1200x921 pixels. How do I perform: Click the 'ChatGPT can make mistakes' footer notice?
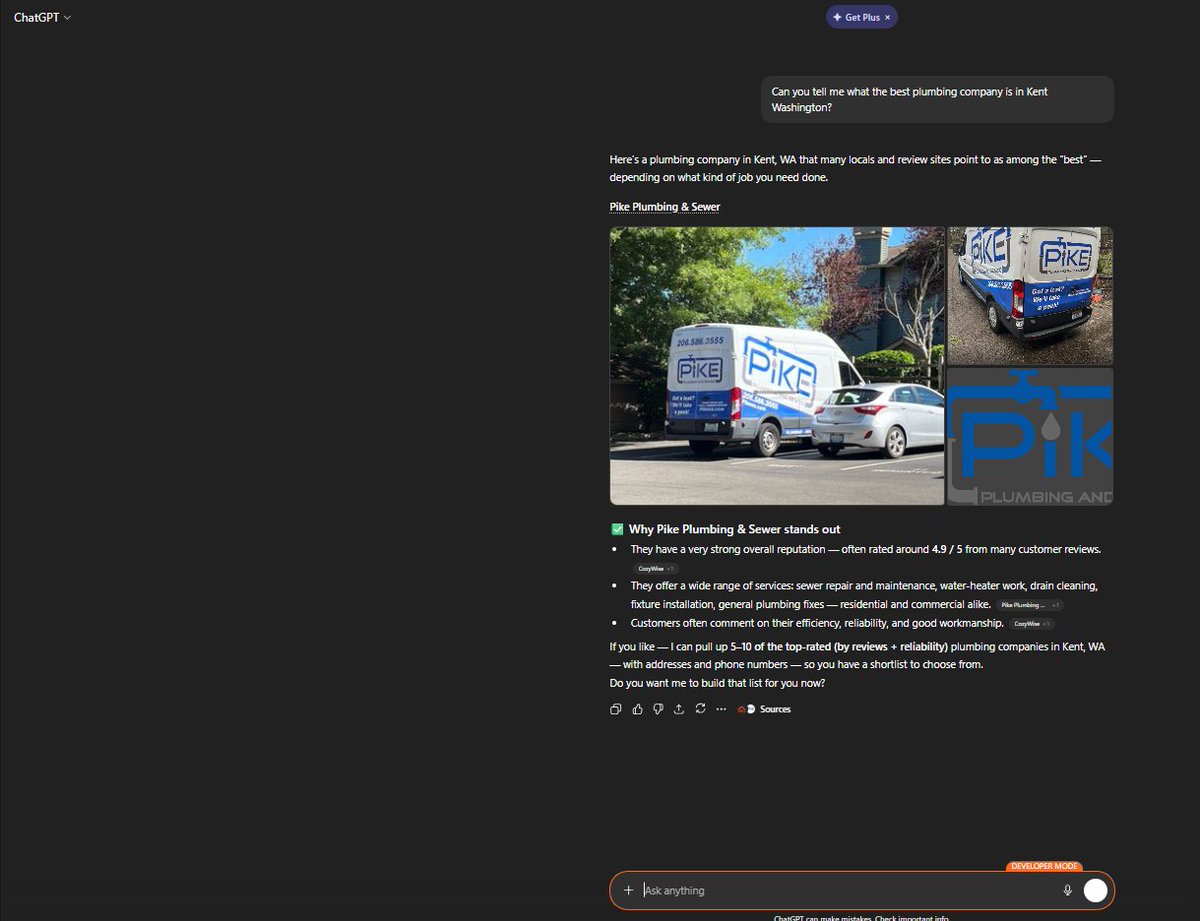click(861, 917)
